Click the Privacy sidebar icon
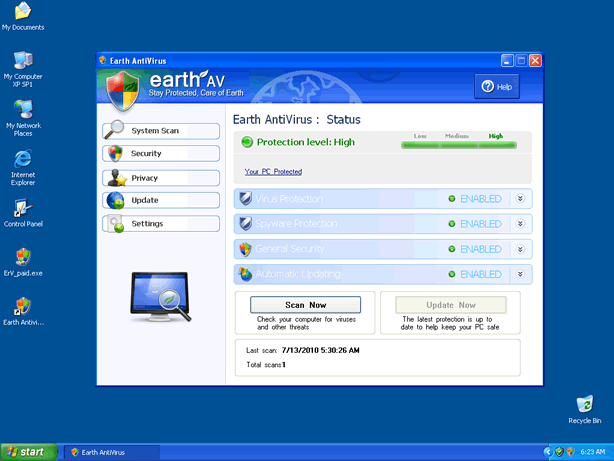Image resolution: width=614 pixels, height=461 pixels. pyautogui.click(x=116, y=178)
